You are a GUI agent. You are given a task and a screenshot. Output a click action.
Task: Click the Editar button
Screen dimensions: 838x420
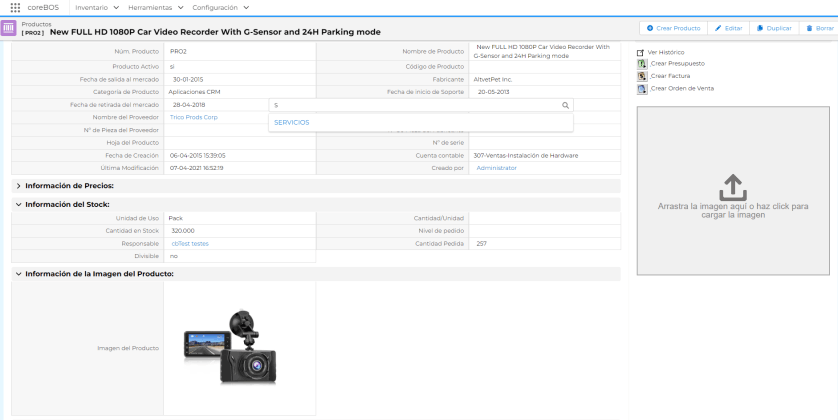point(728,28)
